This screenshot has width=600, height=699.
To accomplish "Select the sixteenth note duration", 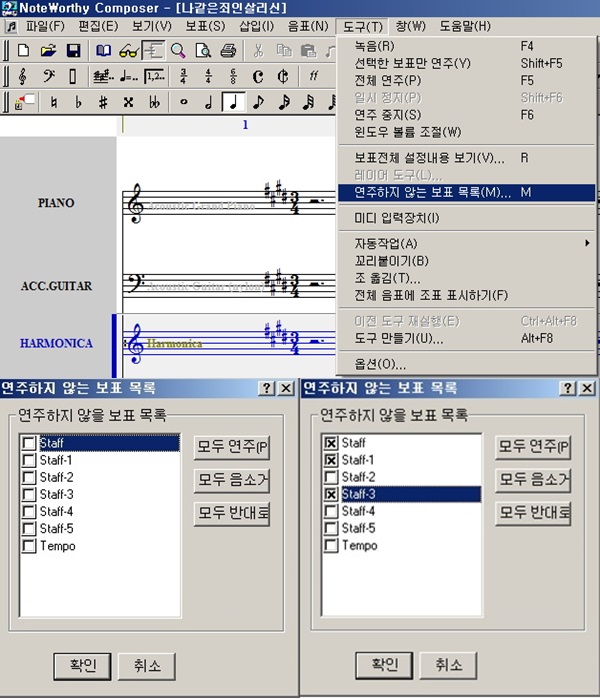I will [284, 103].
